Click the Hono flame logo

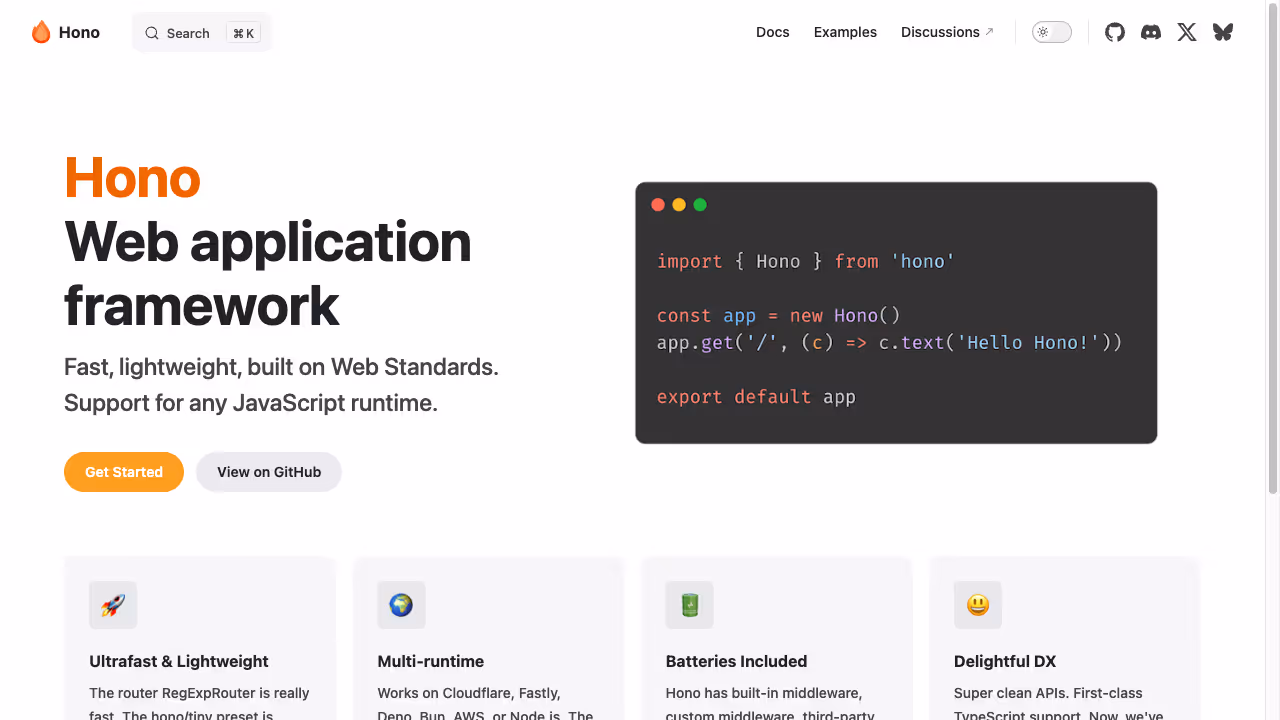[x=41, y=32]
